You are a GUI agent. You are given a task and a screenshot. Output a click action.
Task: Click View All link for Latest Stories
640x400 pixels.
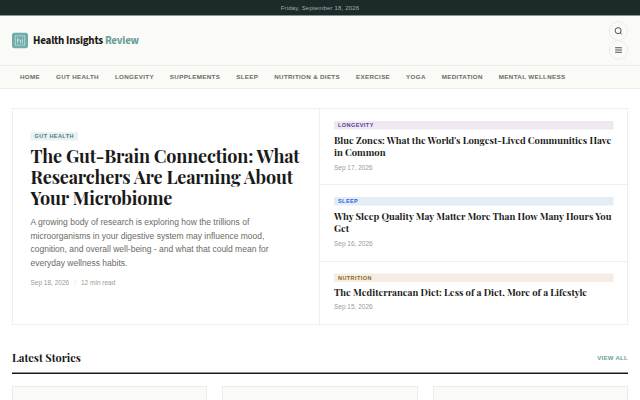point(612,358)
